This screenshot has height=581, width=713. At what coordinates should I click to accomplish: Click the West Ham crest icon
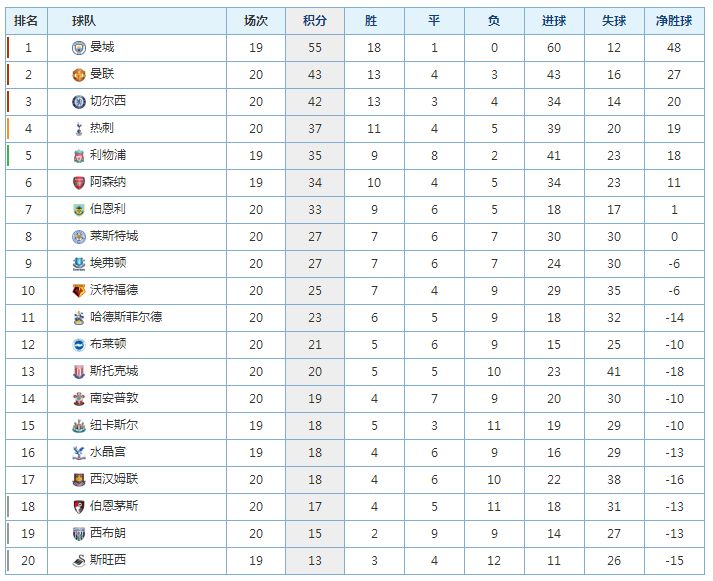79,480
